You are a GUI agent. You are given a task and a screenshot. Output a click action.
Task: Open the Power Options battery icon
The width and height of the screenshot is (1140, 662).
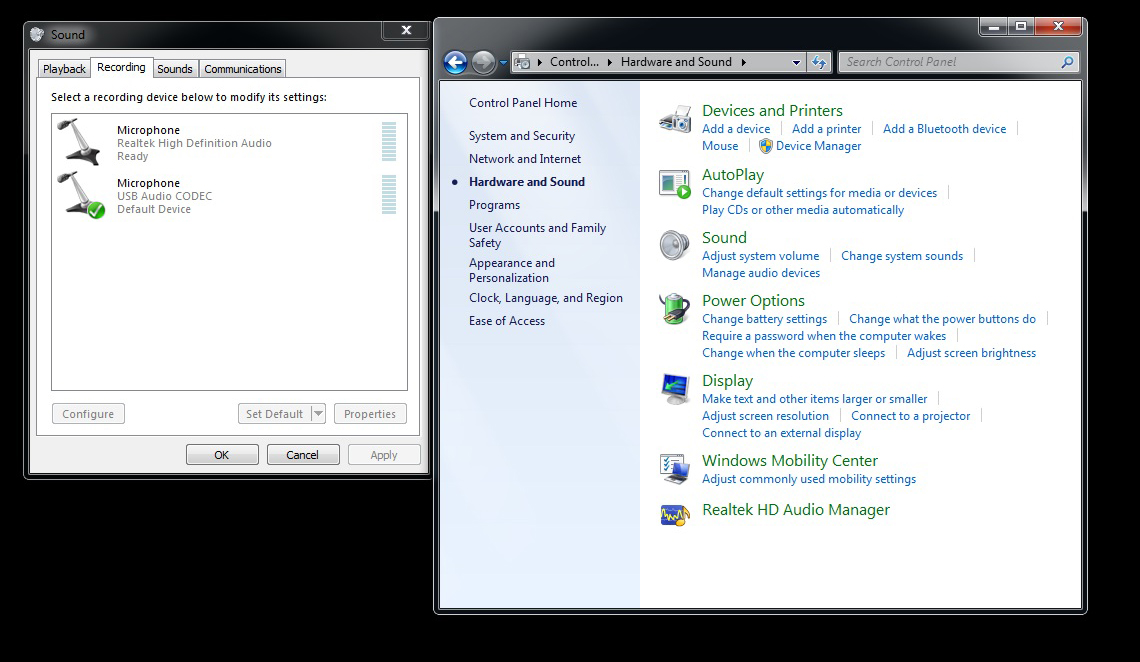pos(675,308)
